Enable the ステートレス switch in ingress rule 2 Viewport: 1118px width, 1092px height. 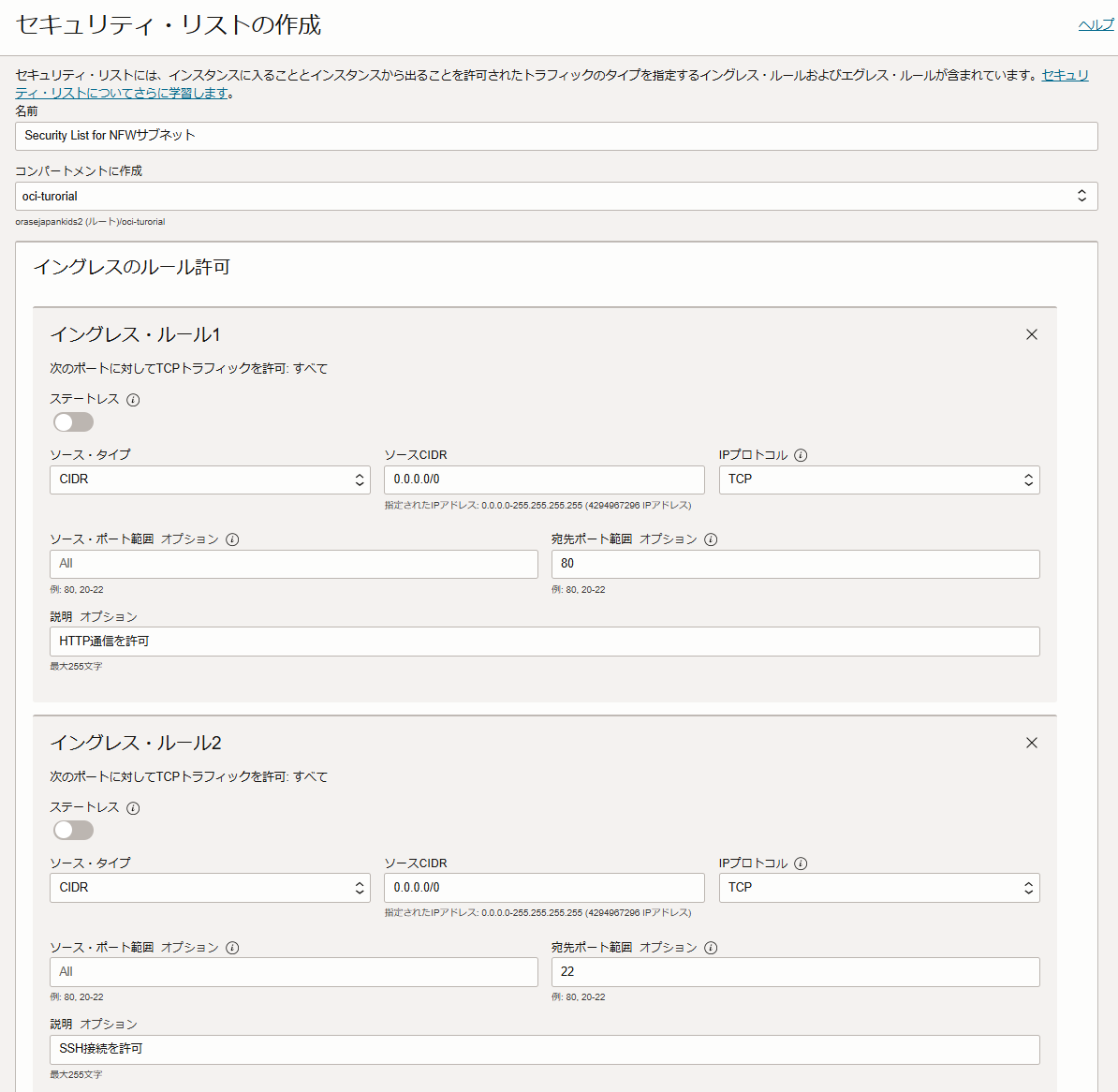(73, 831)
